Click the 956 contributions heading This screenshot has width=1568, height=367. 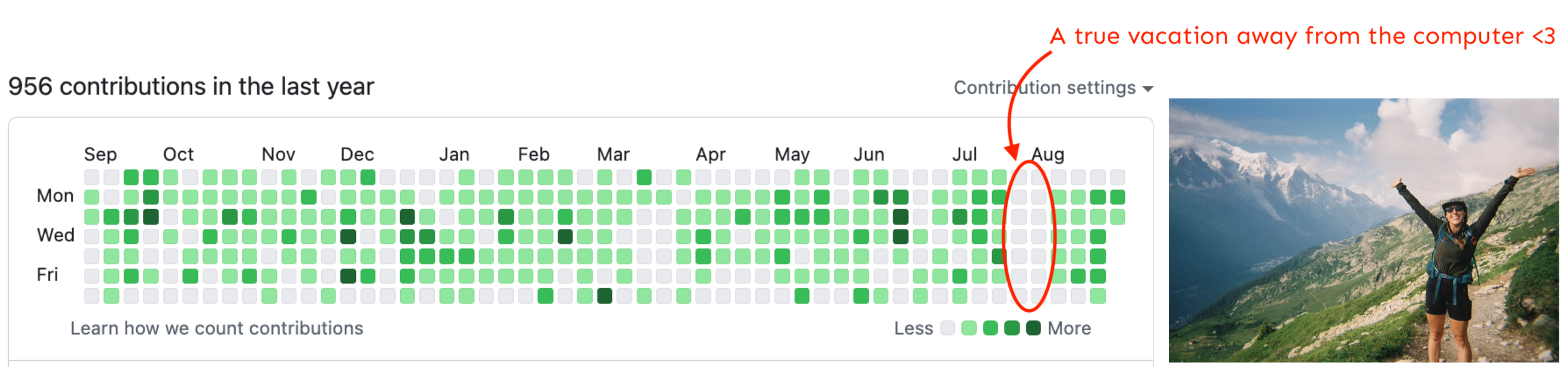pos(191,86)
